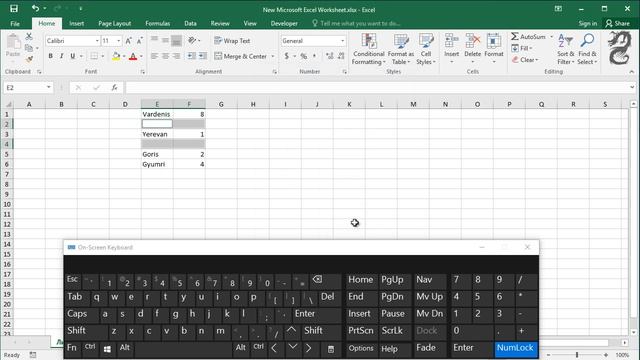Viewport: 640px width, 360px height.
Task: Click the Align Left icon
Action: (x=154, y=56)
